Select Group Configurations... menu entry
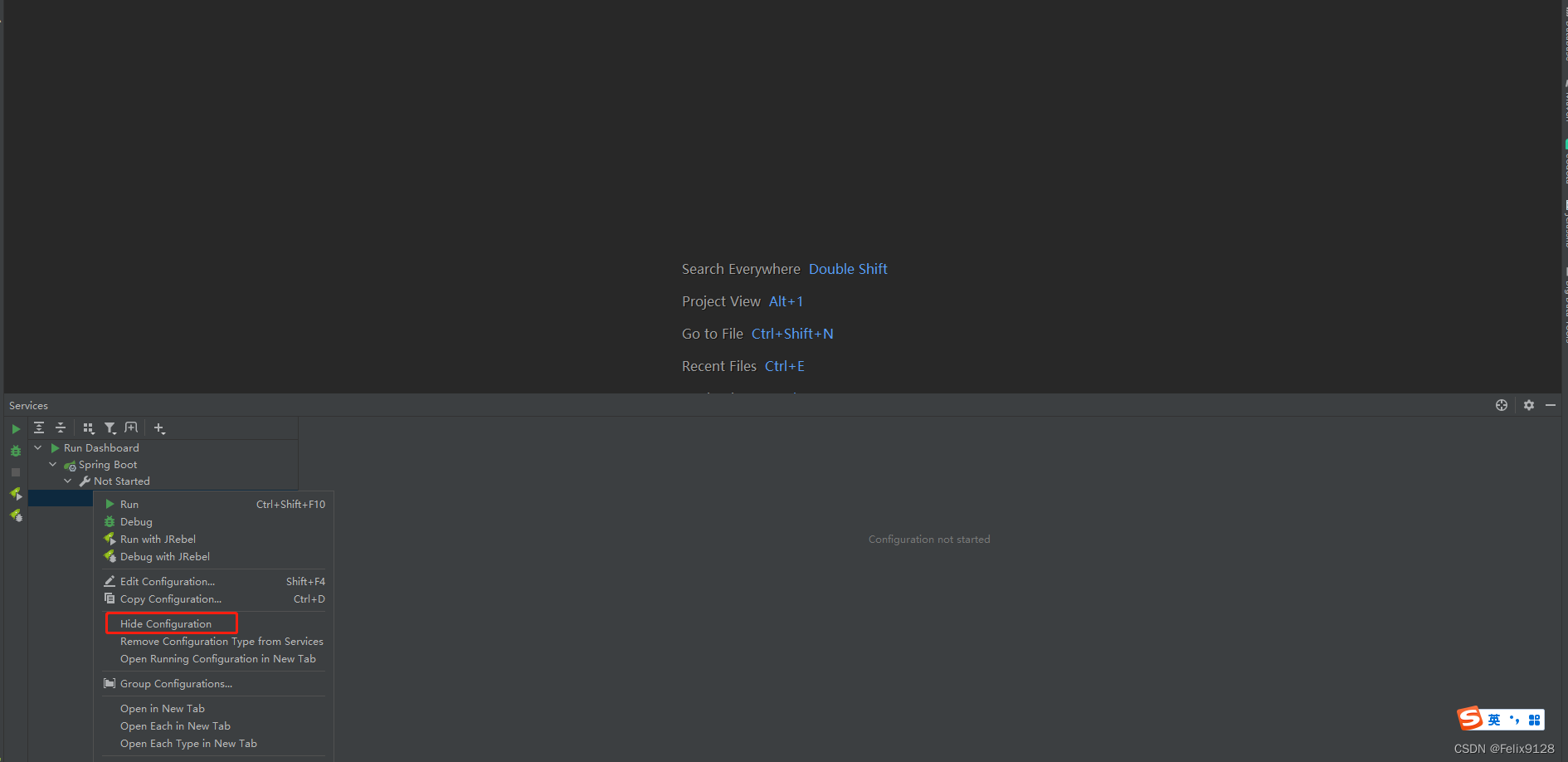 [x=214, y=683]
